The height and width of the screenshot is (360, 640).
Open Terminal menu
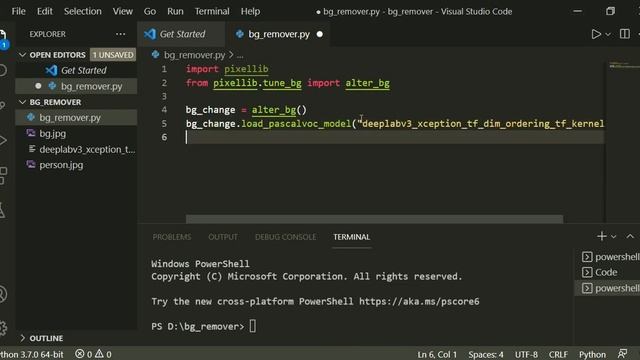pyautogui.click(x=212, y=11)
